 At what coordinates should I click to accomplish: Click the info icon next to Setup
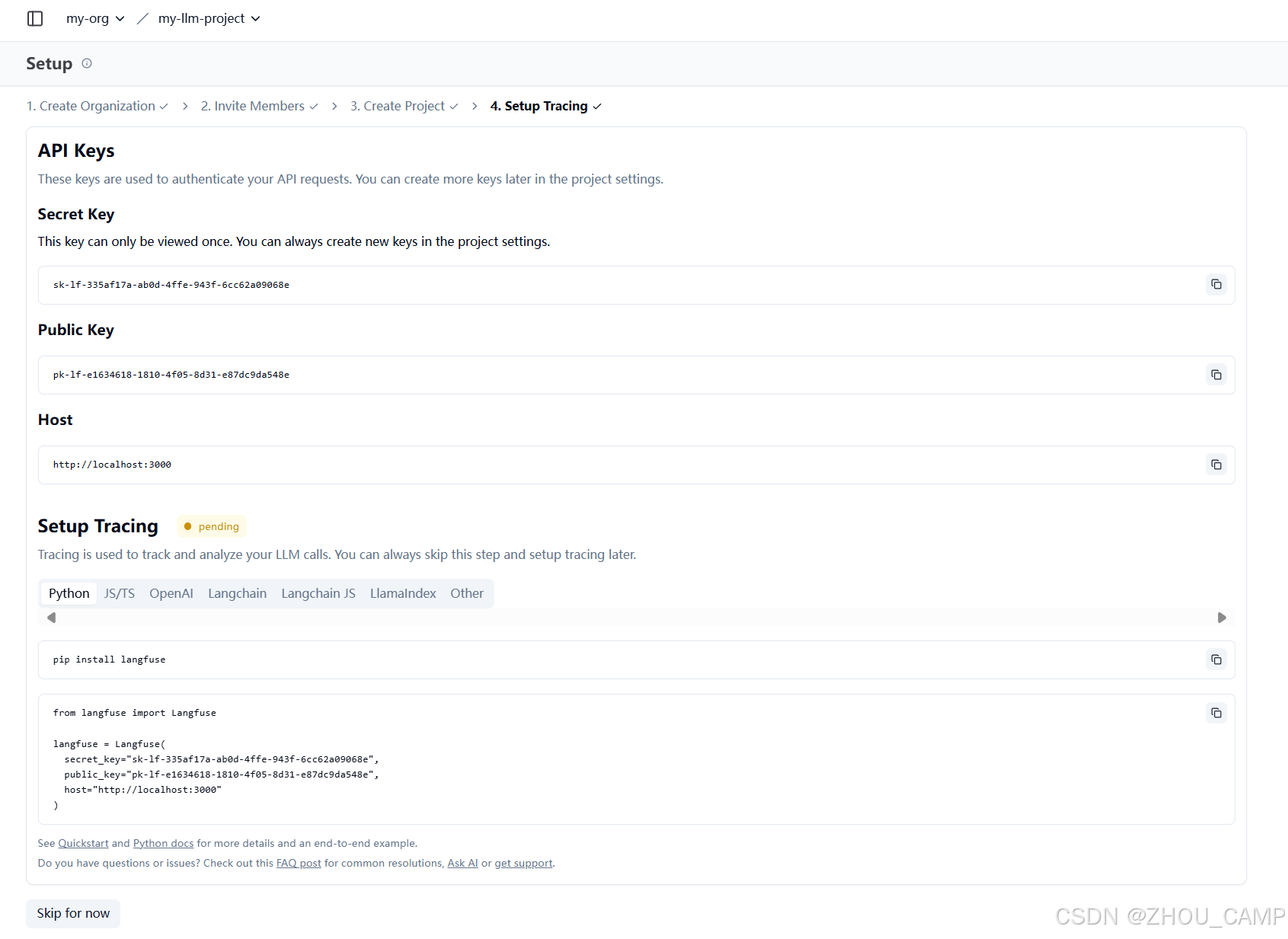(x=87, y=63)
